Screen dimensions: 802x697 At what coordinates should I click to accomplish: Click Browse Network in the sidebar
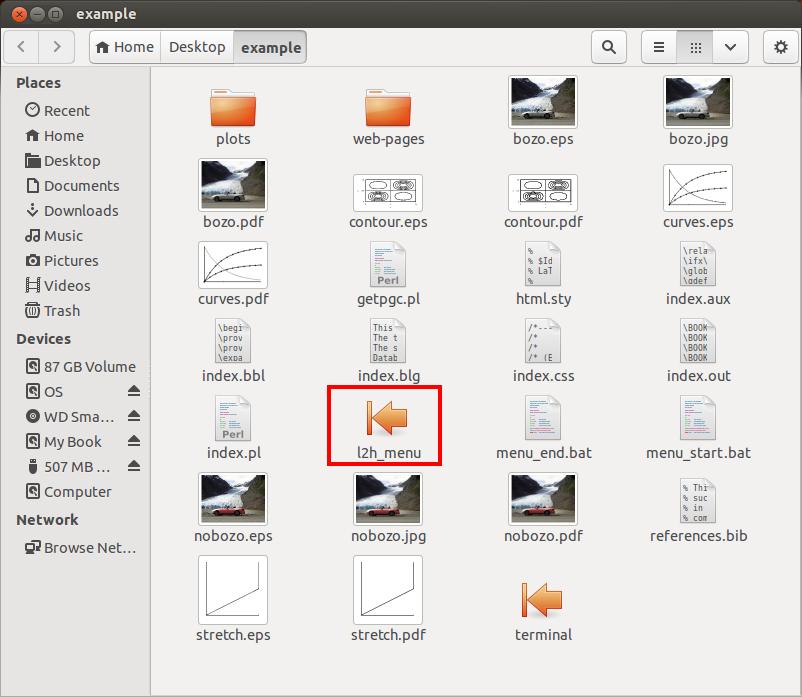tap(89, 548)
